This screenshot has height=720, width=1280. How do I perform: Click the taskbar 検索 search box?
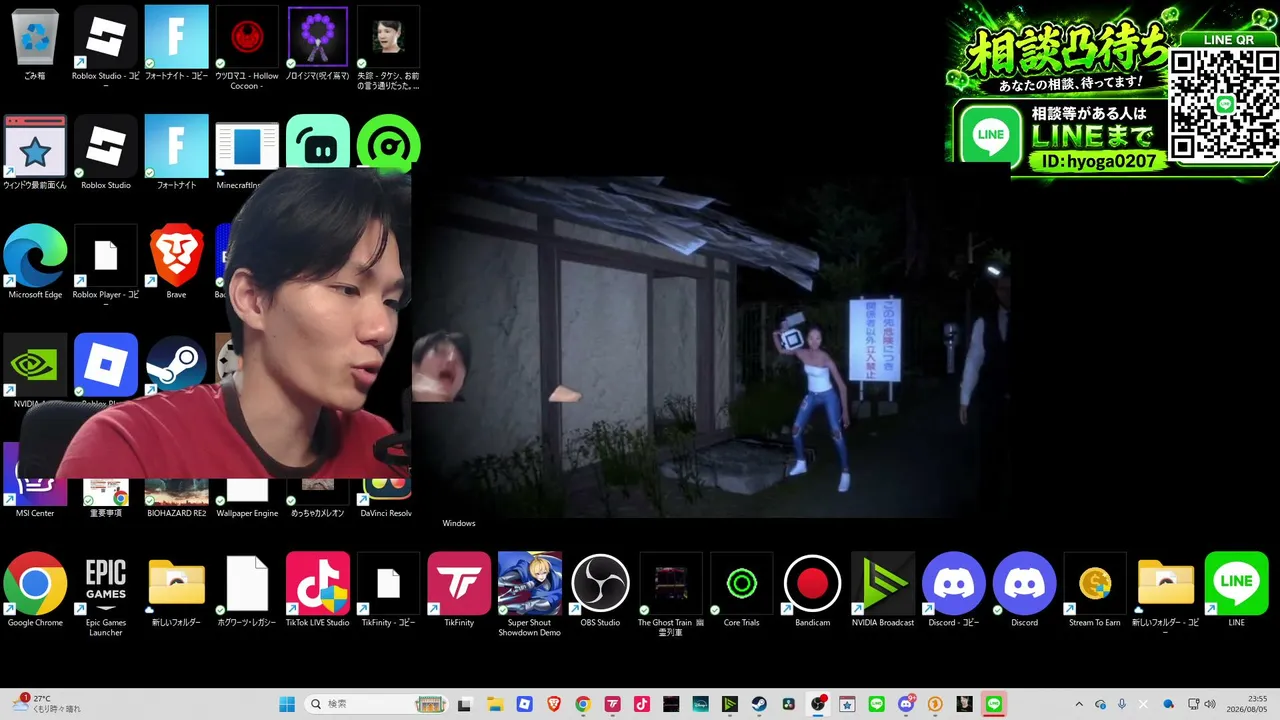[x=374, y=704]
